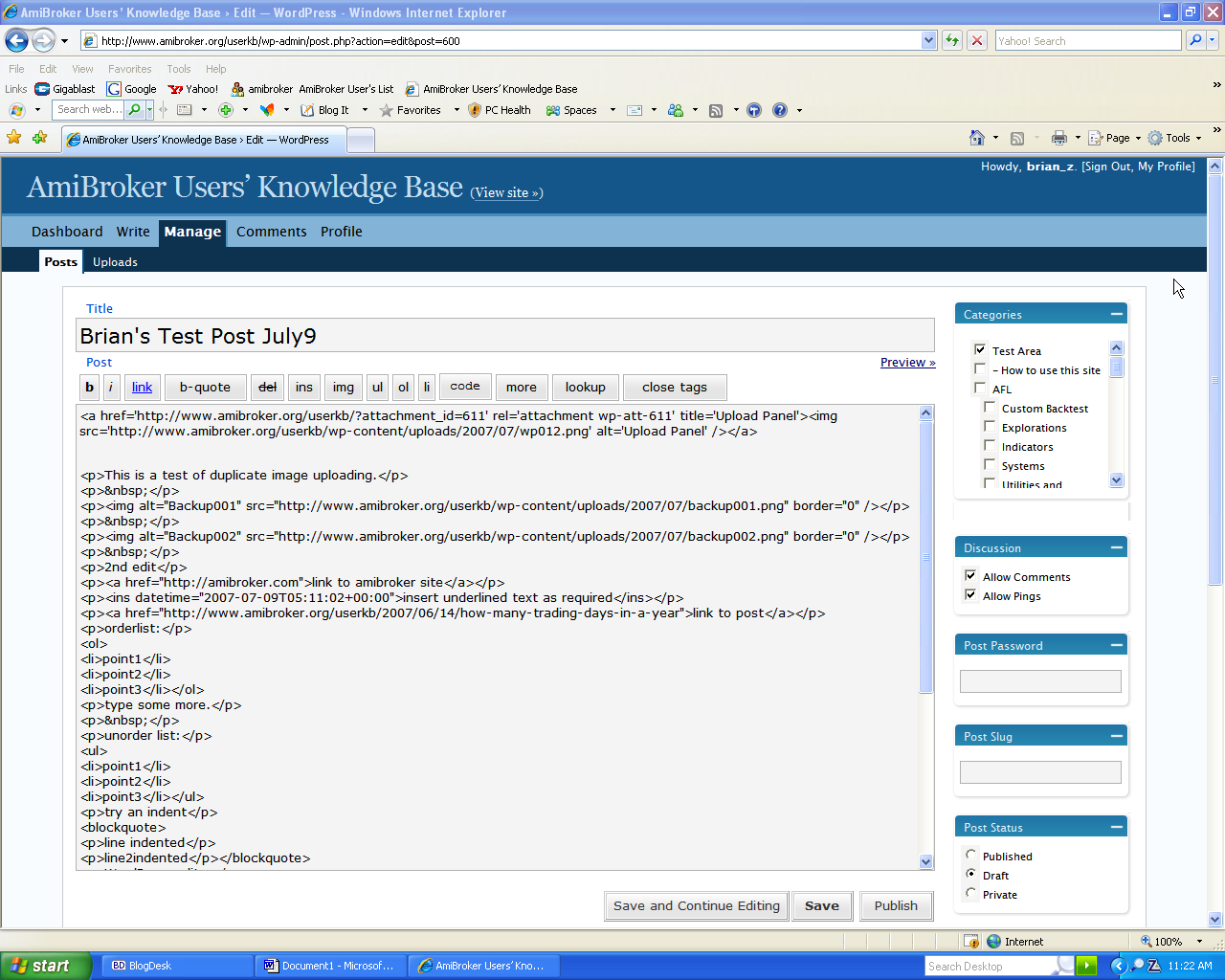Screen dimensions: 1225x980
Task: Open the Write tab in WordPress
Action: point(133,232)
